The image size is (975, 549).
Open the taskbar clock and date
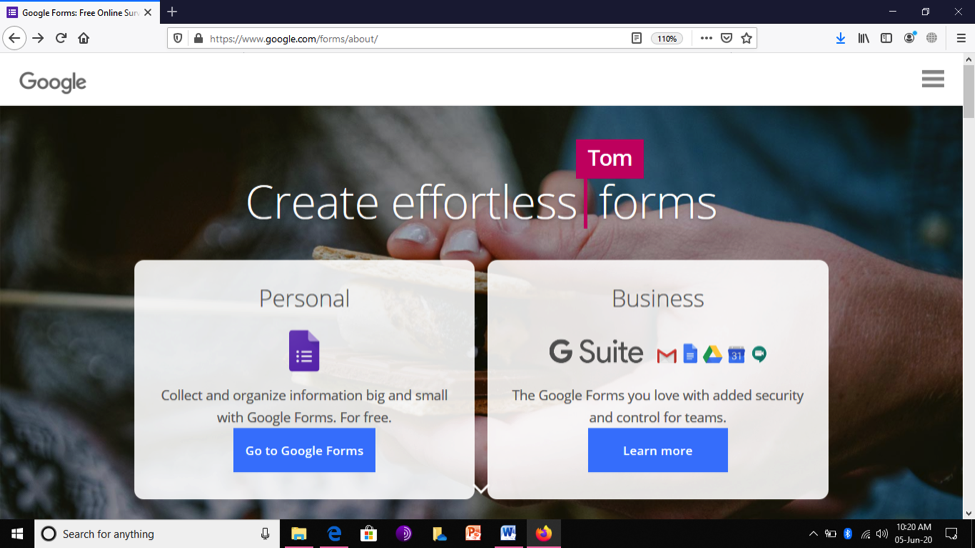coord(913,533)
